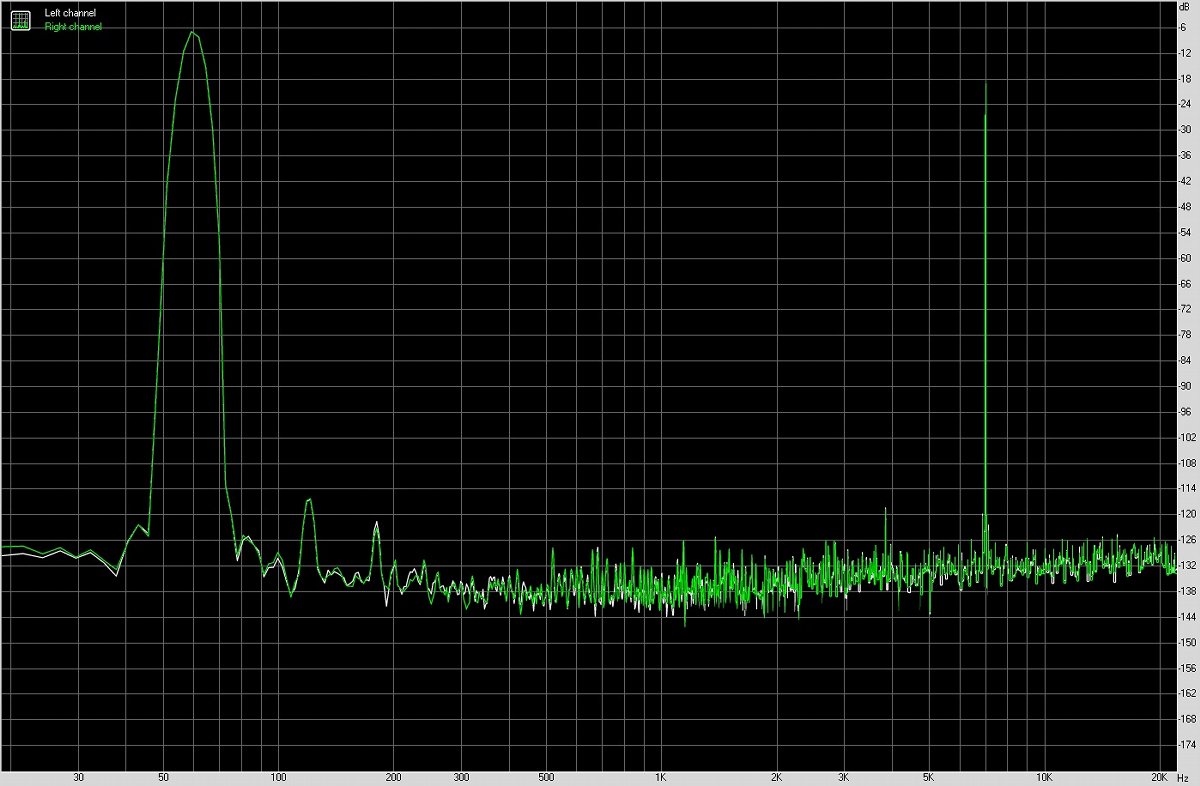Click the 50 Hz frequency label
This screenshot has height=786, width=1200.
pos(163,777)
